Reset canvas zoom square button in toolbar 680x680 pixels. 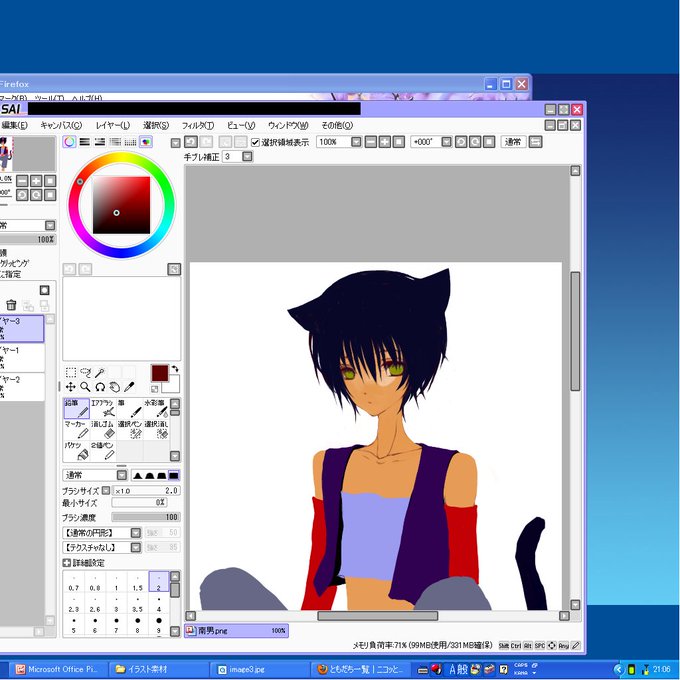pos(399,142)
